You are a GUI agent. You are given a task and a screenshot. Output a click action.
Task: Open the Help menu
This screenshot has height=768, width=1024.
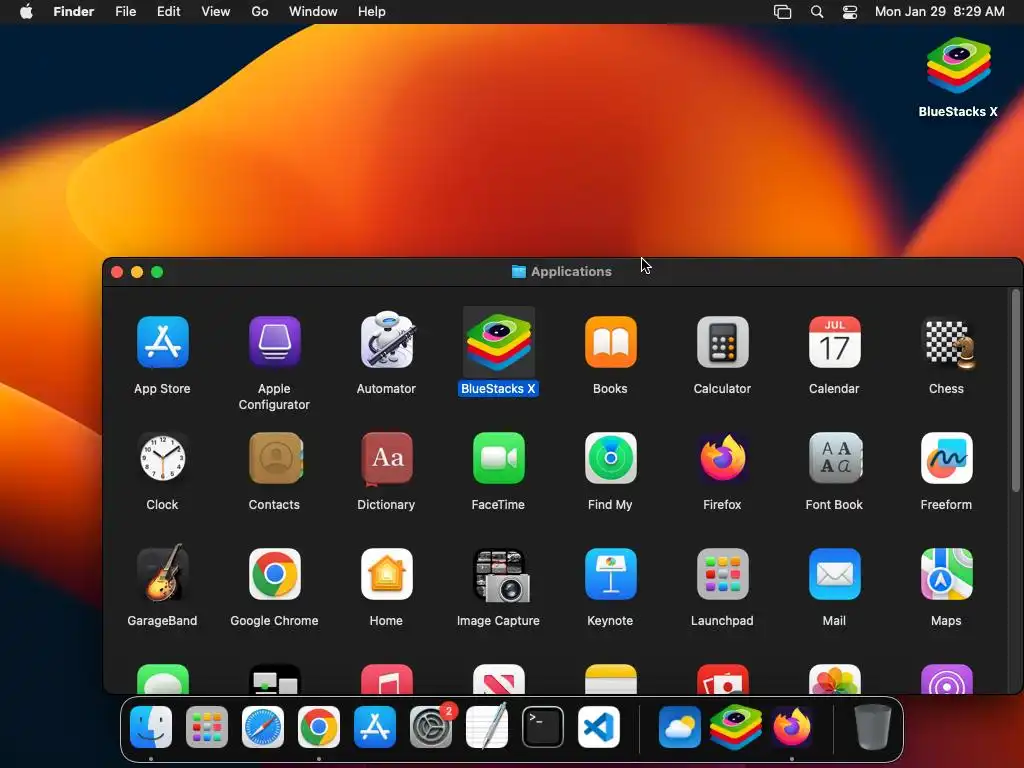pos(372,11)
